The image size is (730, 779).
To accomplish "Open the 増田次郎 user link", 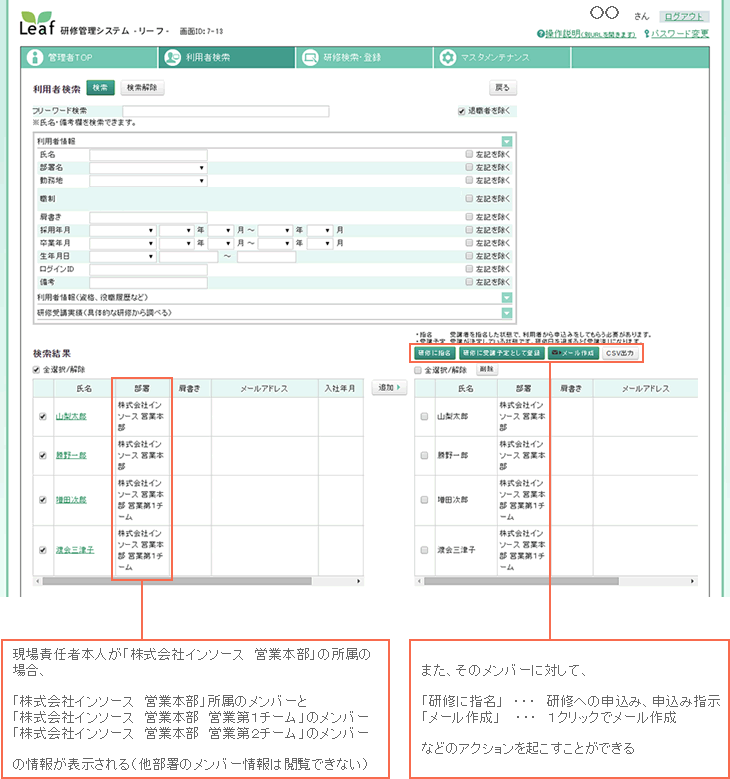I will 71,500.
